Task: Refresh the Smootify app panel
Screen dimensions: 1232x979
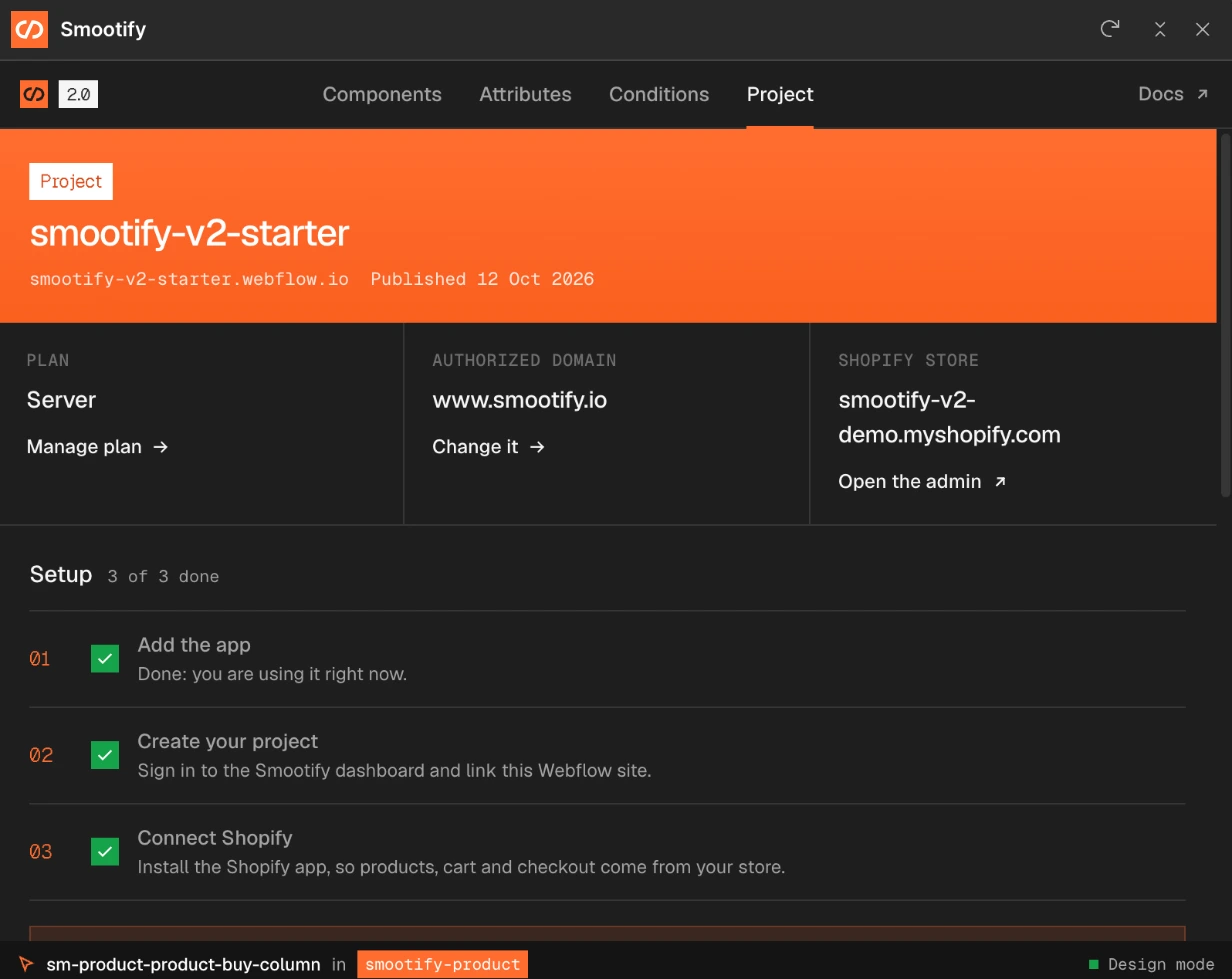Action: [x=1109, y=29]
